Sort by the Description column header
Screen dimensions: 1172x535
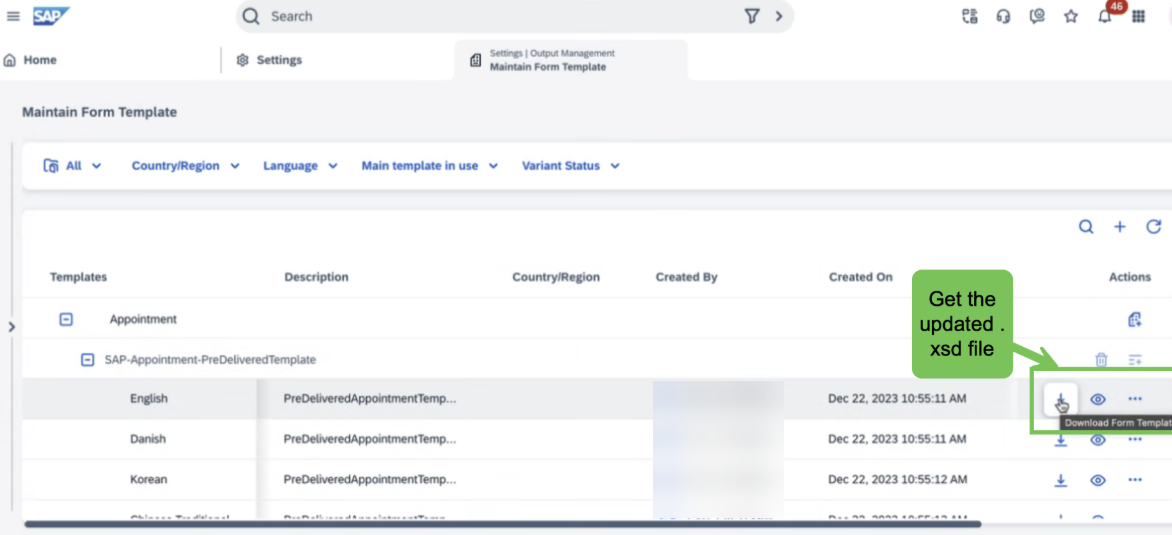(316, 277)
